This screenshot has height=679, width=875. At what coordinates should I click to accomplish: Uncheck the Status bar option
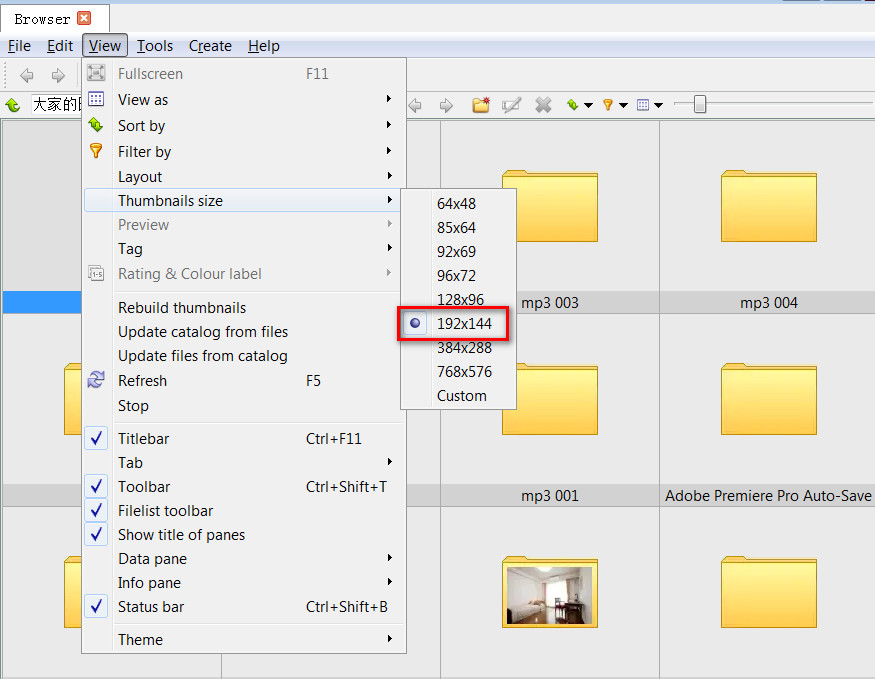point(150,607)
